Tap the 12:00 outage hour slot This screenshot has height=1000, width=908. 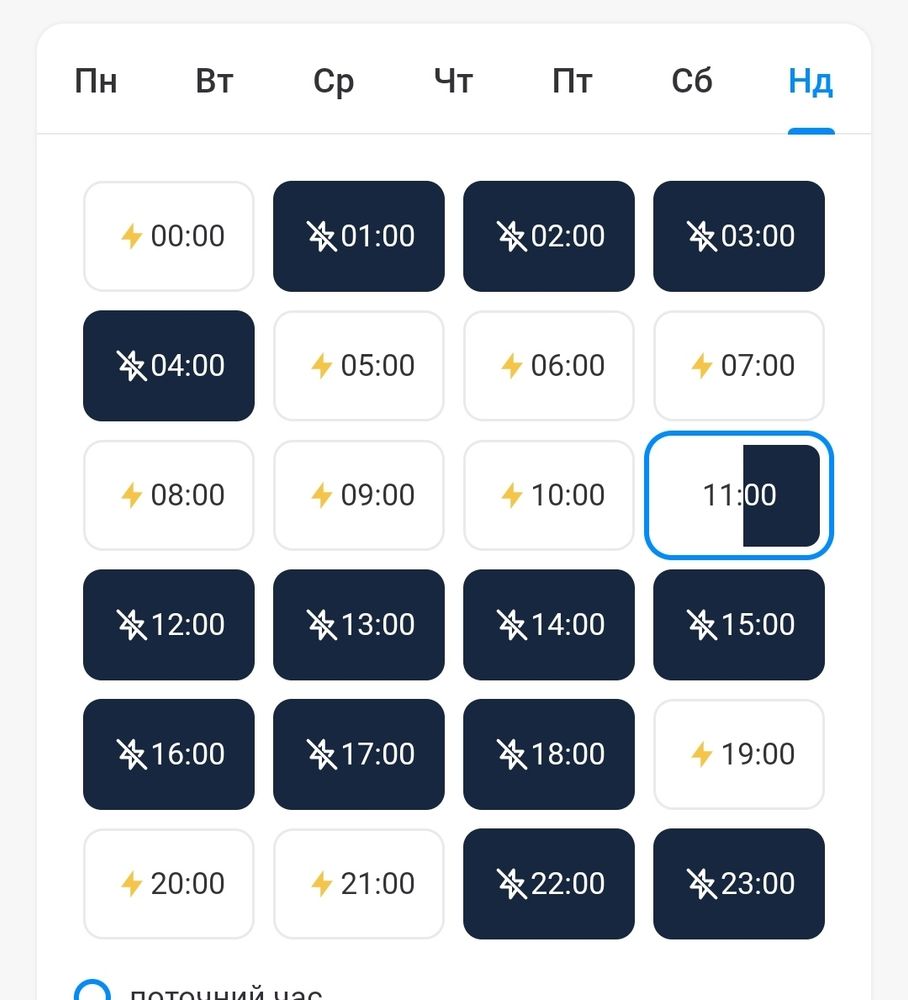[x=169, y=625]
